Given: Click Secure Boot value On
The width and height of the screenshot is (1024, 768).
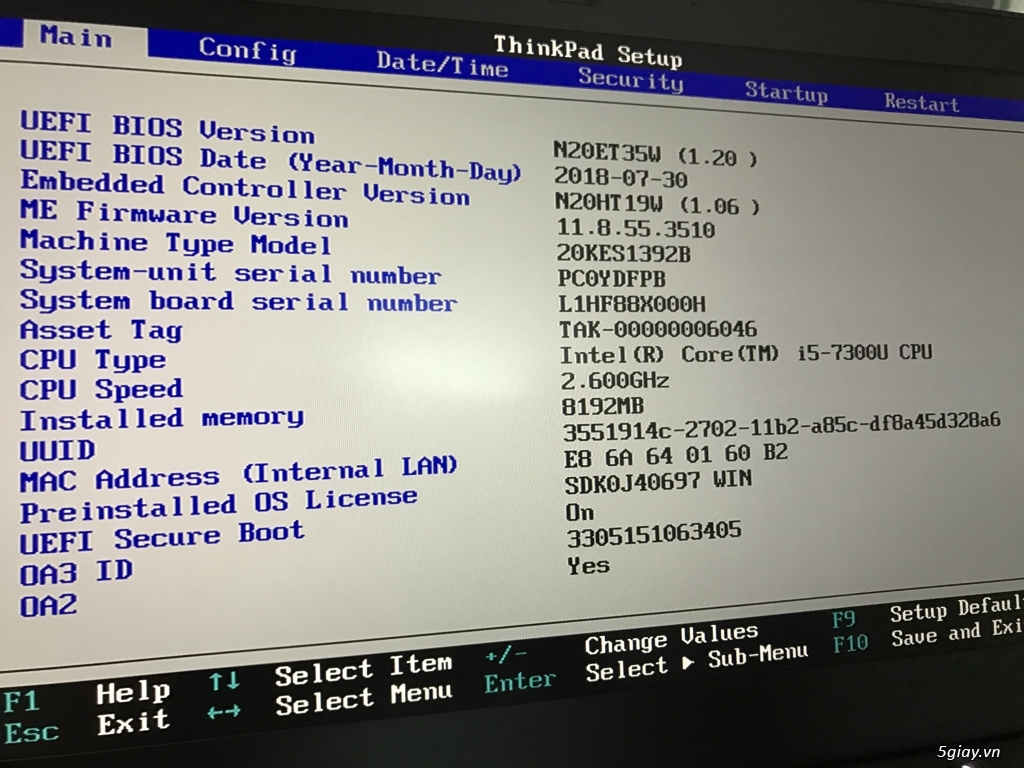Looking at the screenshot, I should pos(580,513).
